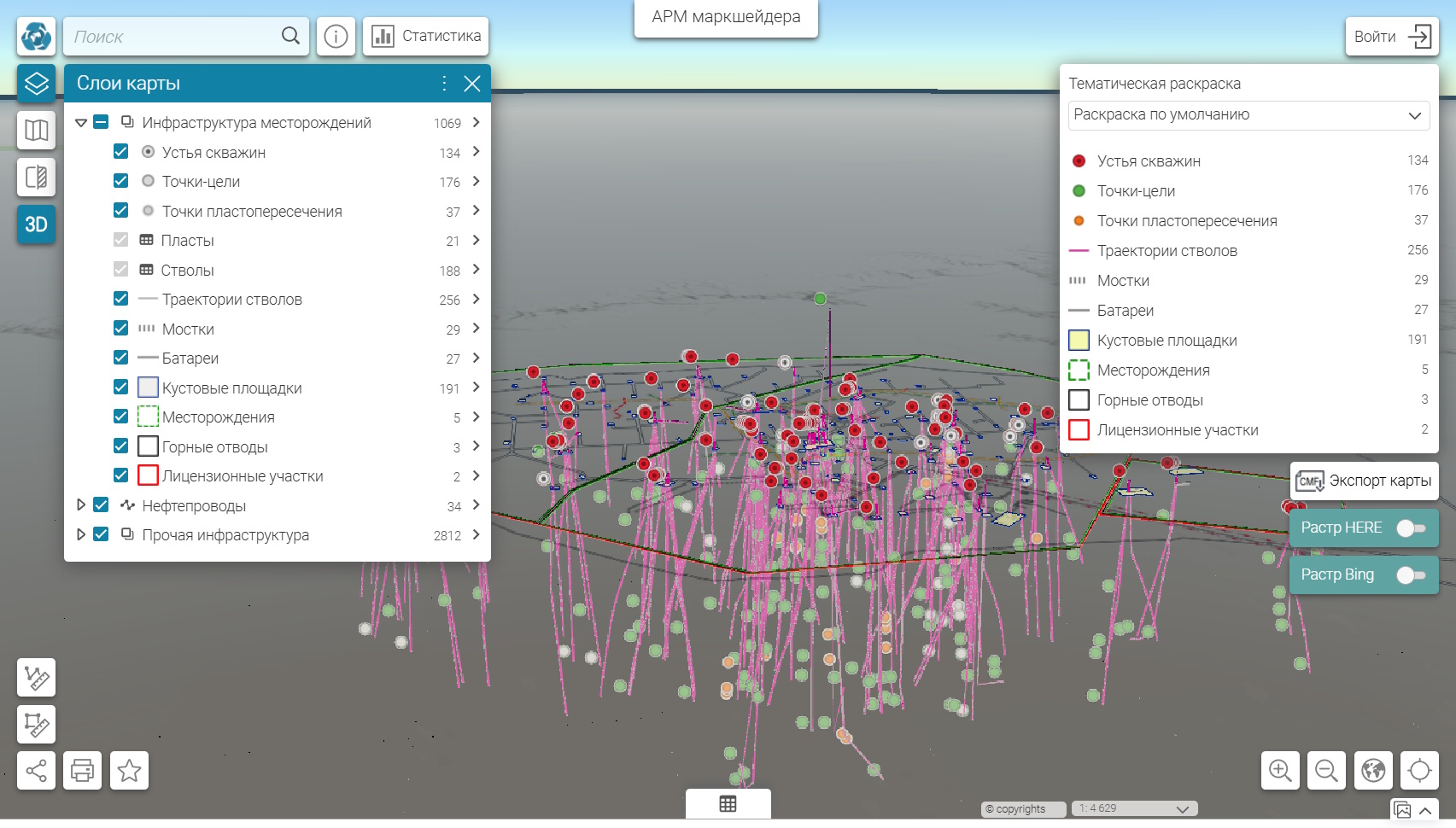Open favorites star icon
Viewport: 1456px width, 828px height.
pyautogui.click(x=129, y=771)
